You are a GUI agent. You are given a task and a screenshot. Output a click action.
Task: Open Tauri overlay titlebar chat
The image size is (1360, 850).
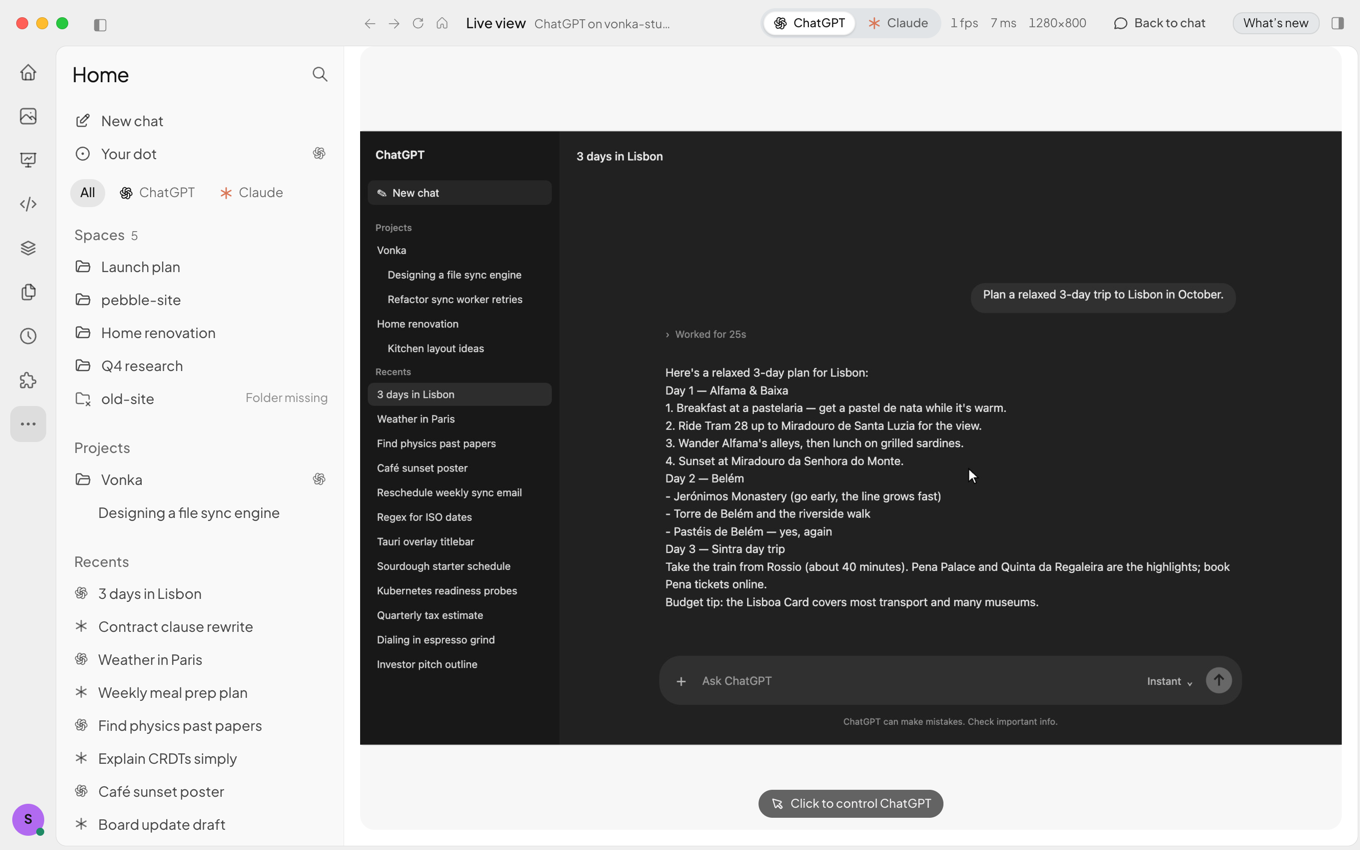coord(459,541)
